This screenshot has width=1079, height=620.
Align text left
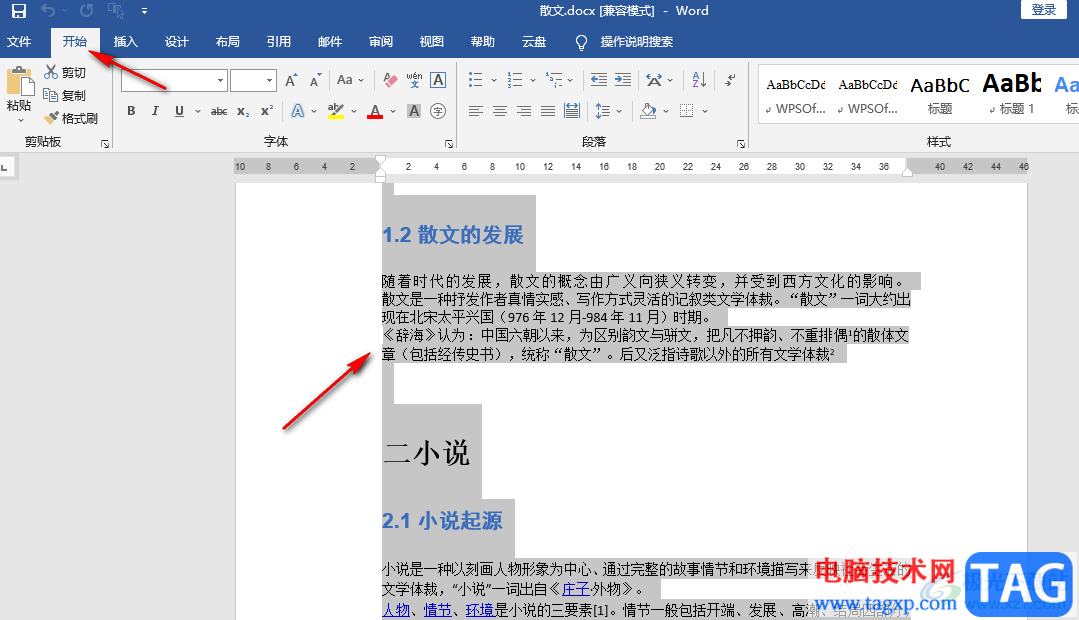476,111
